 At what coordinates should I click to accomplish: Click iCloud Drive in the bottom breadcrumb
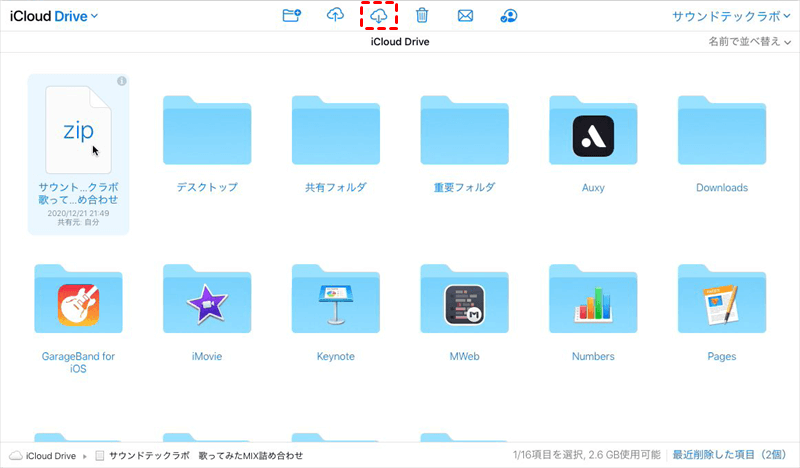49,456
